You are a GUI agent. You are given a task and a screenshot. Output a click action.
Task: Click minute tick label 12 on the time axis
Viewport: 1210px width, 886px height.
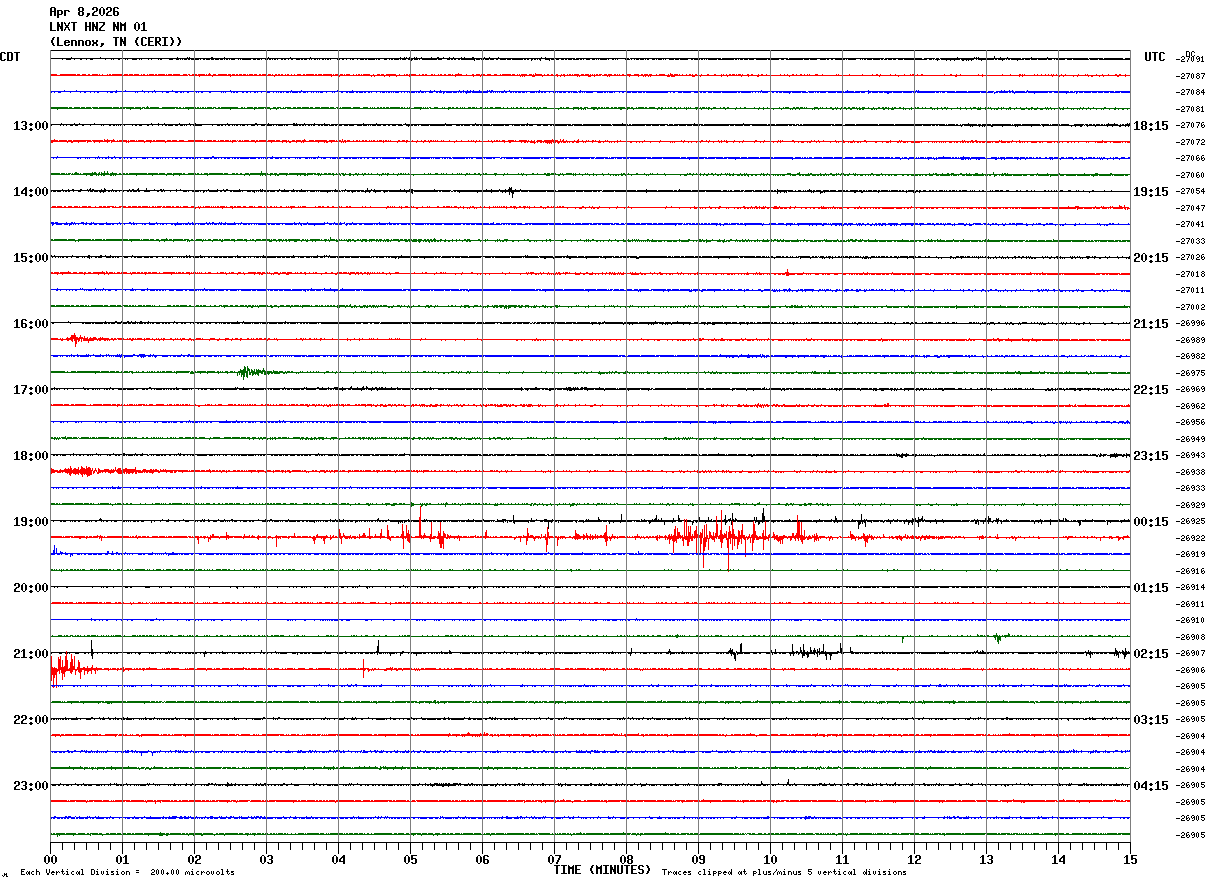[x=914, y=859]
